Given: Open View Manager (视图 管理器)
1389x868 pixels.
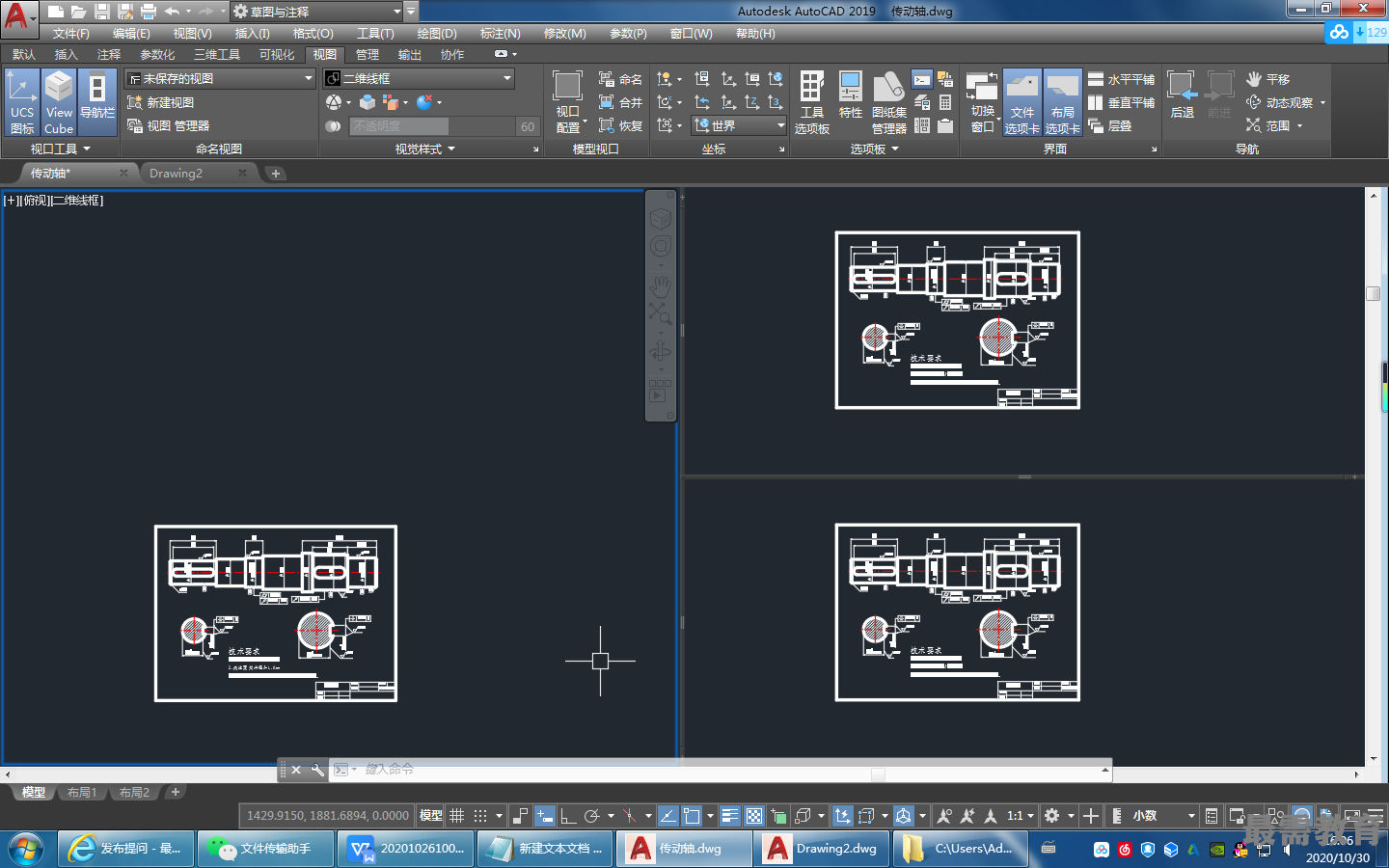Looking at the screenshot, I should (168, 125).
